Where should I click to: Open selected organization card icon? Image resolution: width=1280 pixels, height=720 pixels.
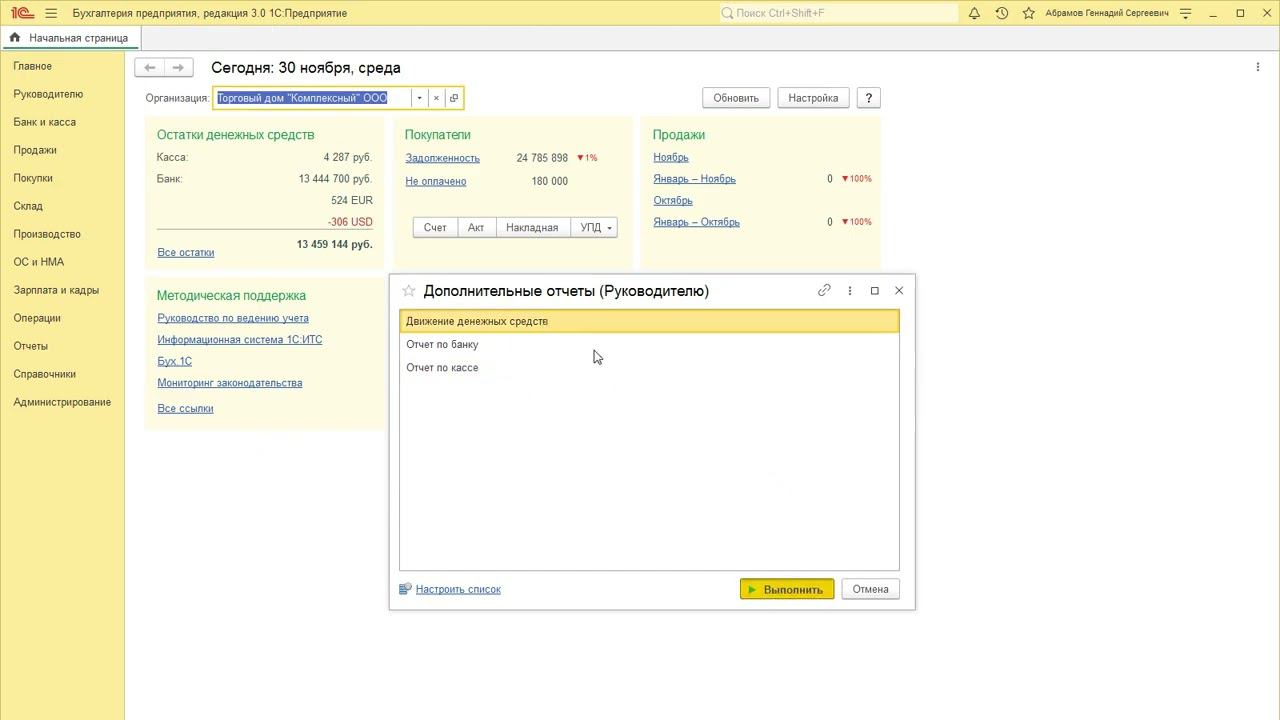[454, 98]
